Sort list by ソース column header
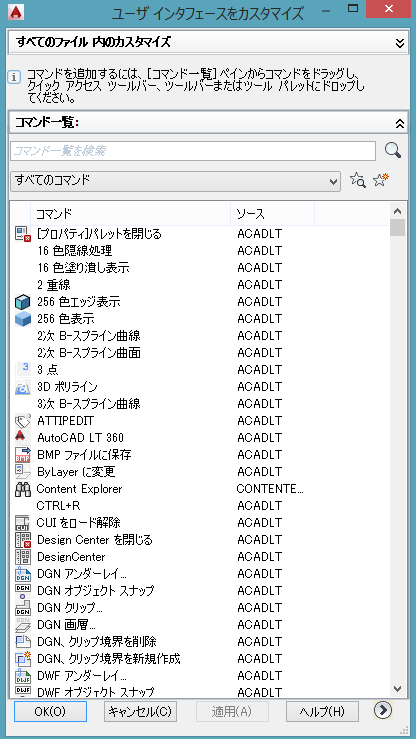The height and width of the screenshot is (743, 416). pos(272,214)
